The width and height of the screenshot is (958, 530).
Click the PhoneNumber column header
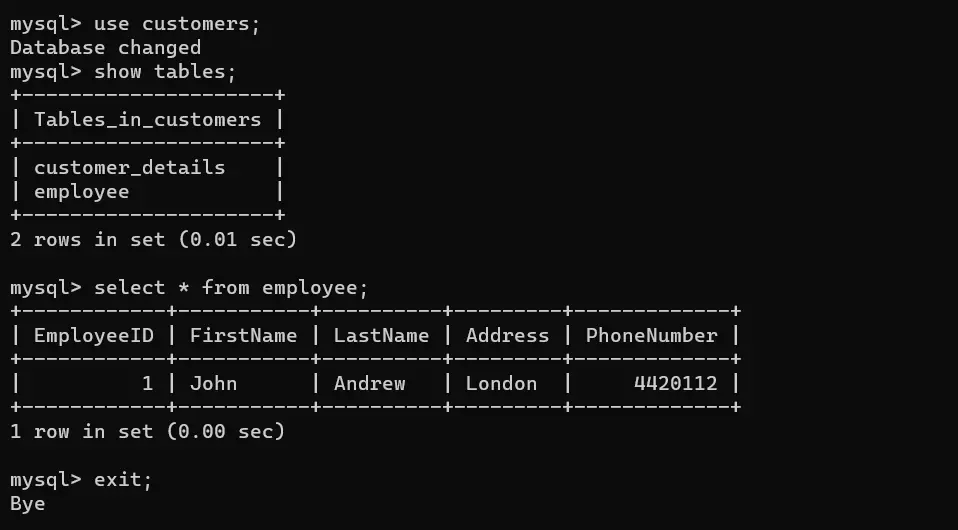point(651,335)
